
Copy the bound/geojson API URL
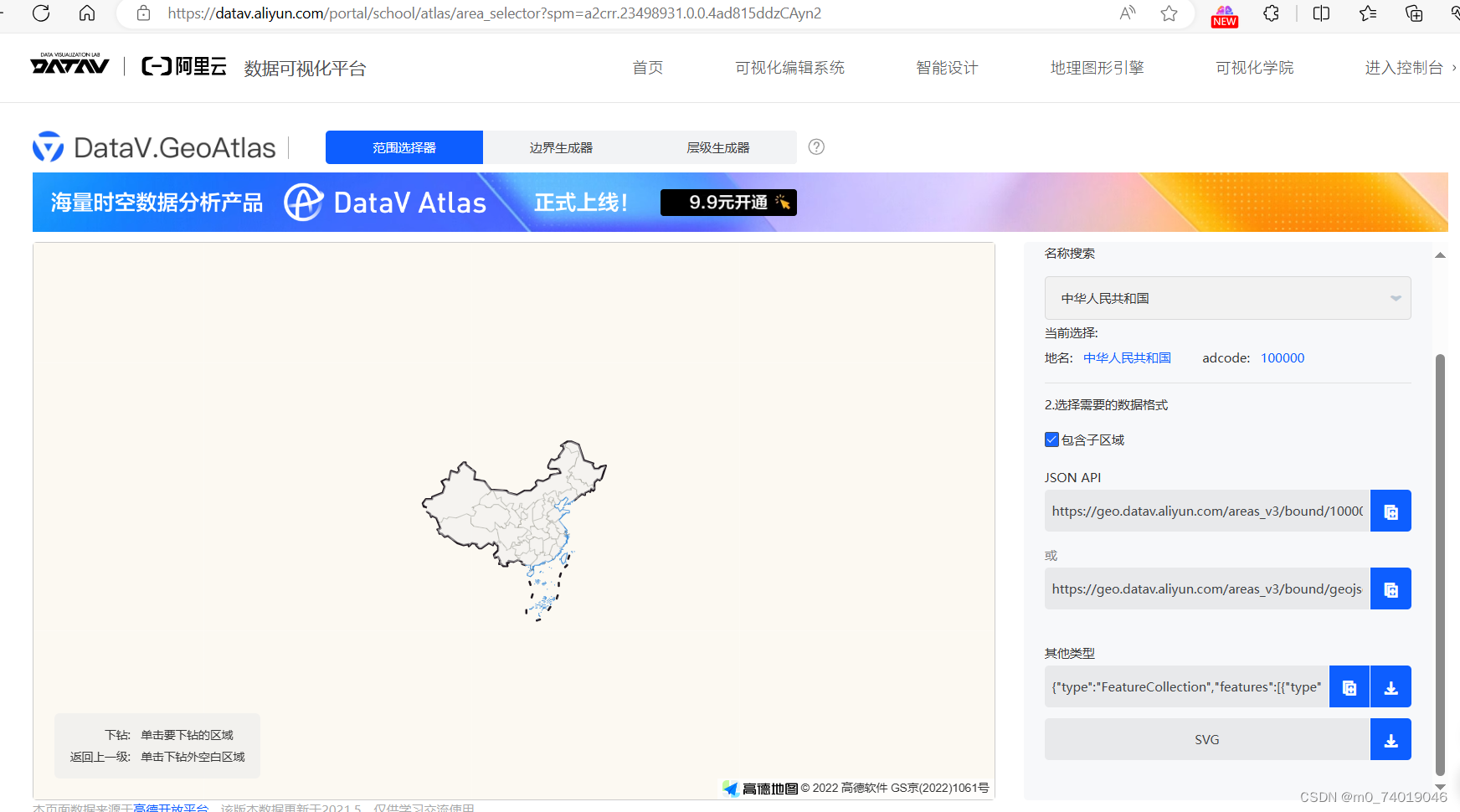pyautogui.click(x=1391, y=588)
